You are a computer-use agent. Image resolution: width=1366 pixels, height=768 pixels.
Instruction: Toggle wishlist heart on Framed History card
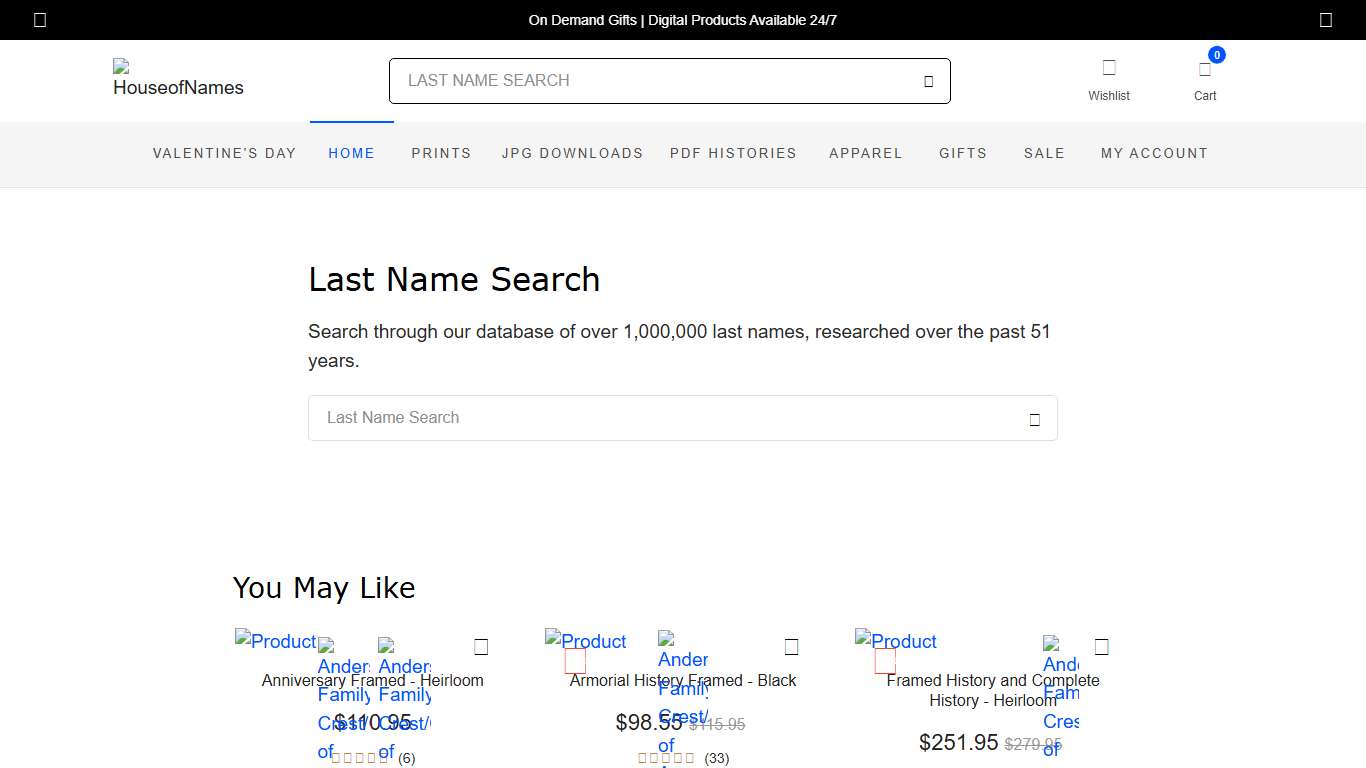click(x=1101, y=646)
